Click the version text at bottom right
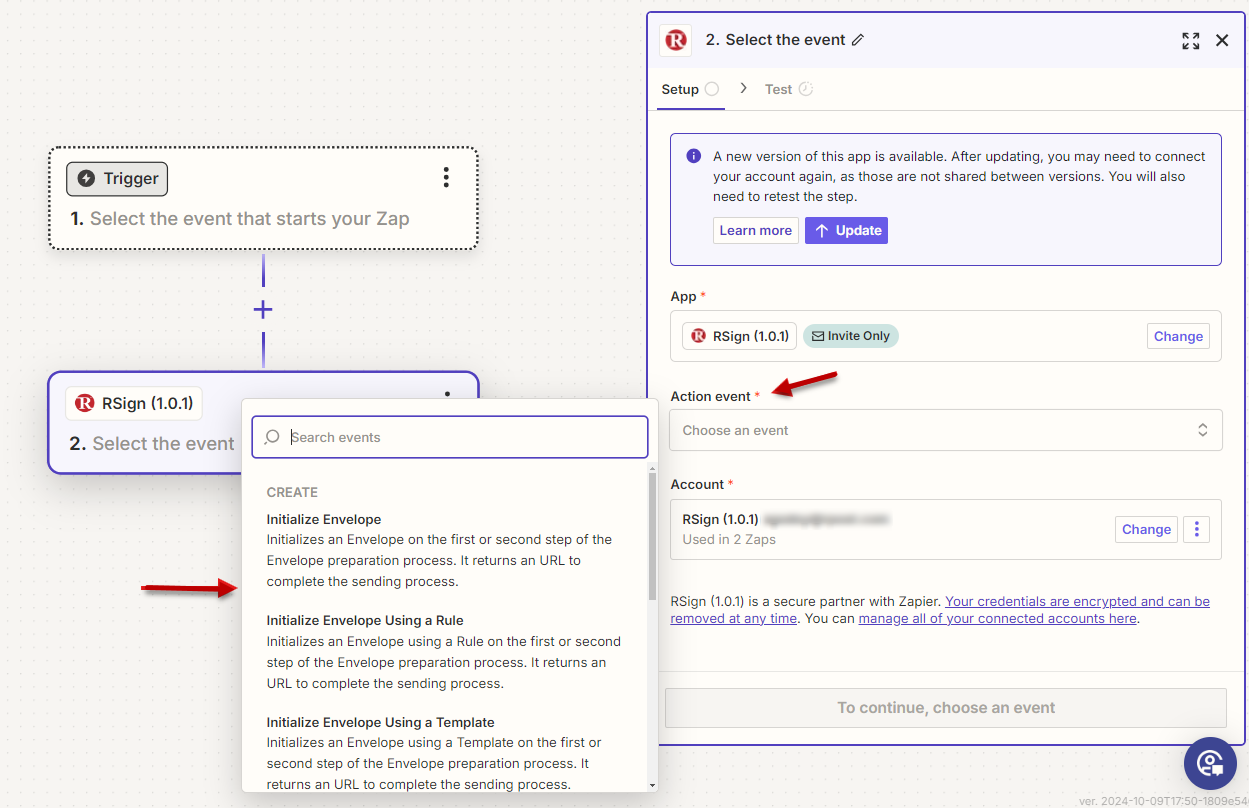The image size is (1249, 808). click(1163, 801)
